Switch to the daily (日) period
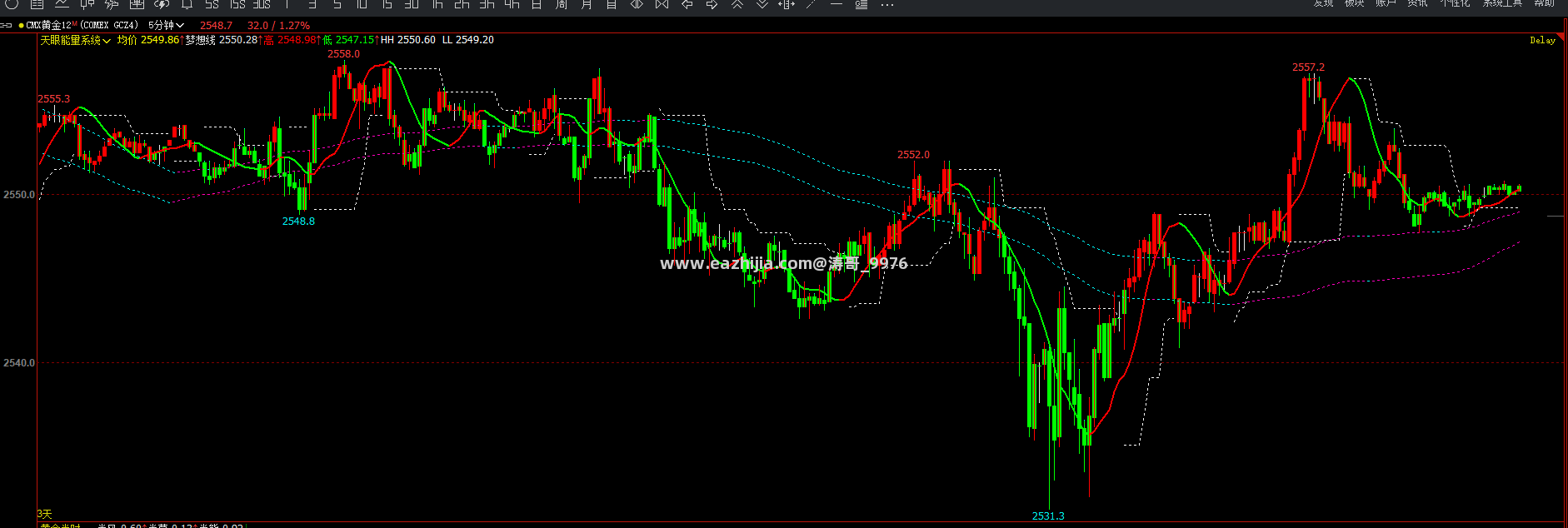Image resolution: width=1568 pixels, height=528 pixels. tap(537, 4)
